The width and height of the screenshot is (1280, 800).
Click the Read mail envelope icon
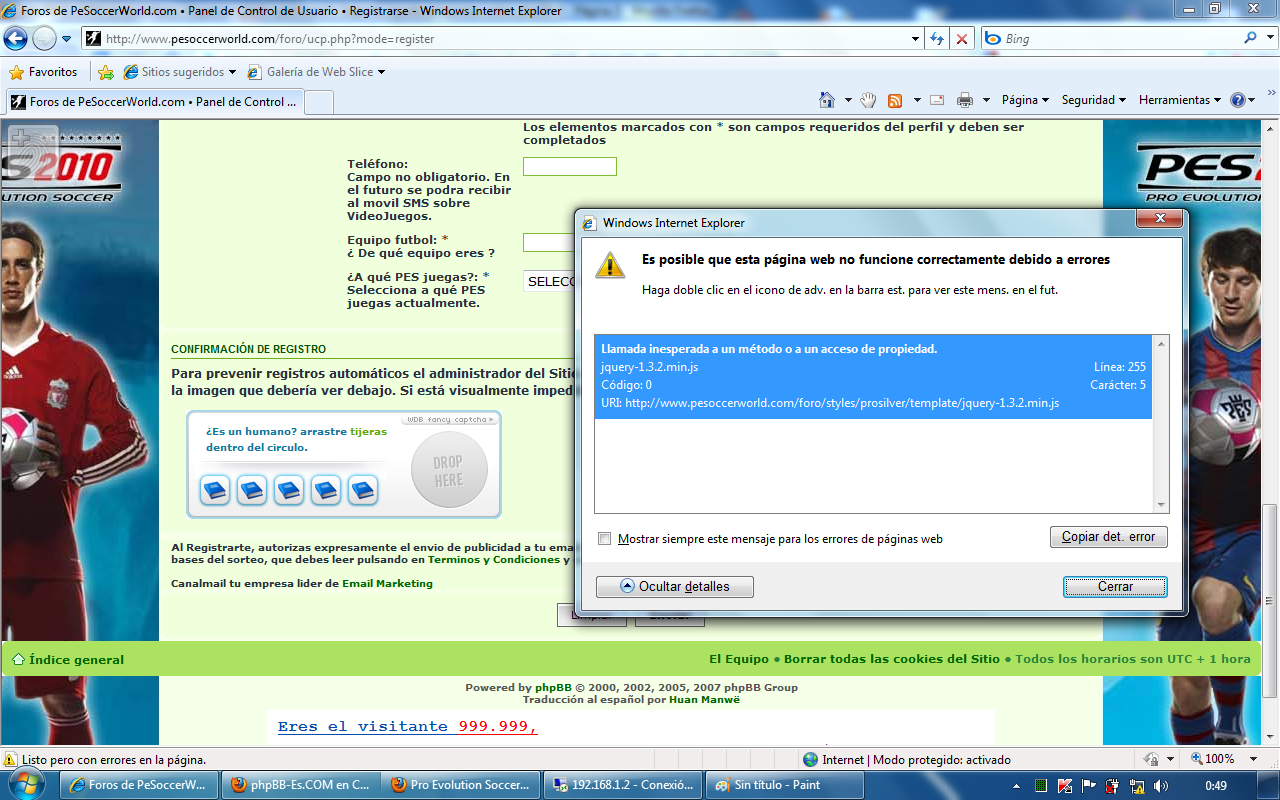point(937,100)
